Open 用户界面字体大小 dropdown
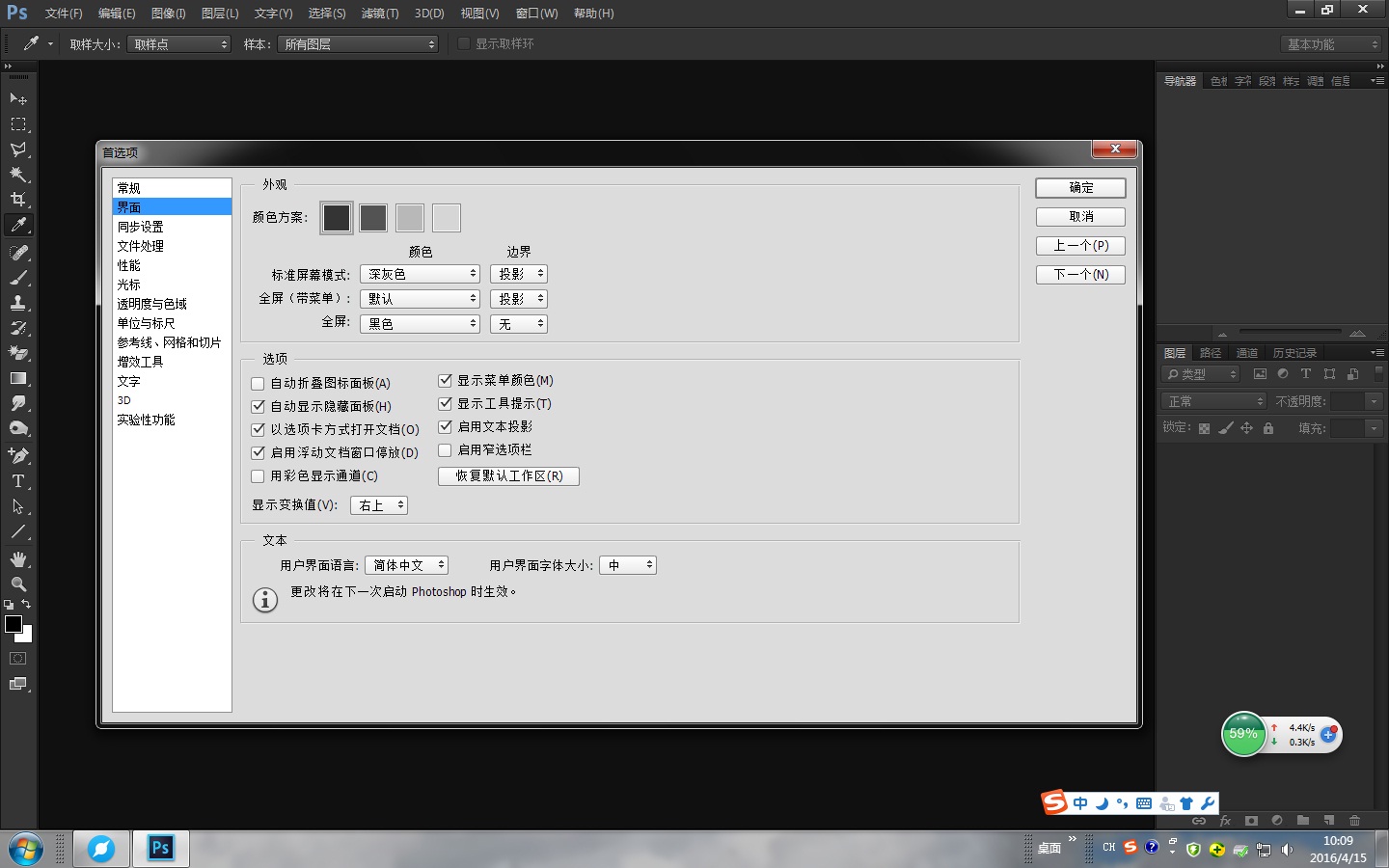This screenshot has height=868, width=1389. [628, 565]
